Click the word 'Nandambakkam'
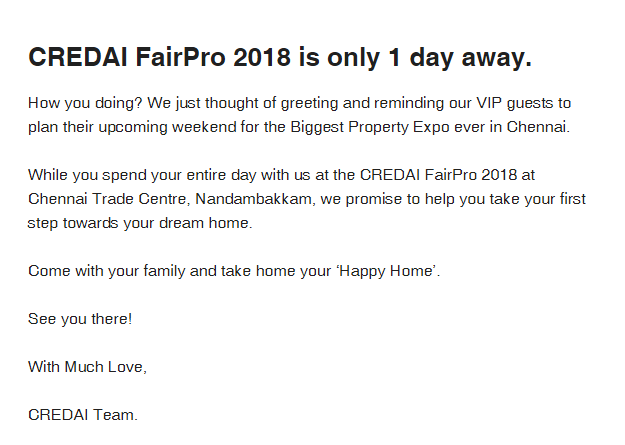The image size is (625, 445). (x=254, y=199)
